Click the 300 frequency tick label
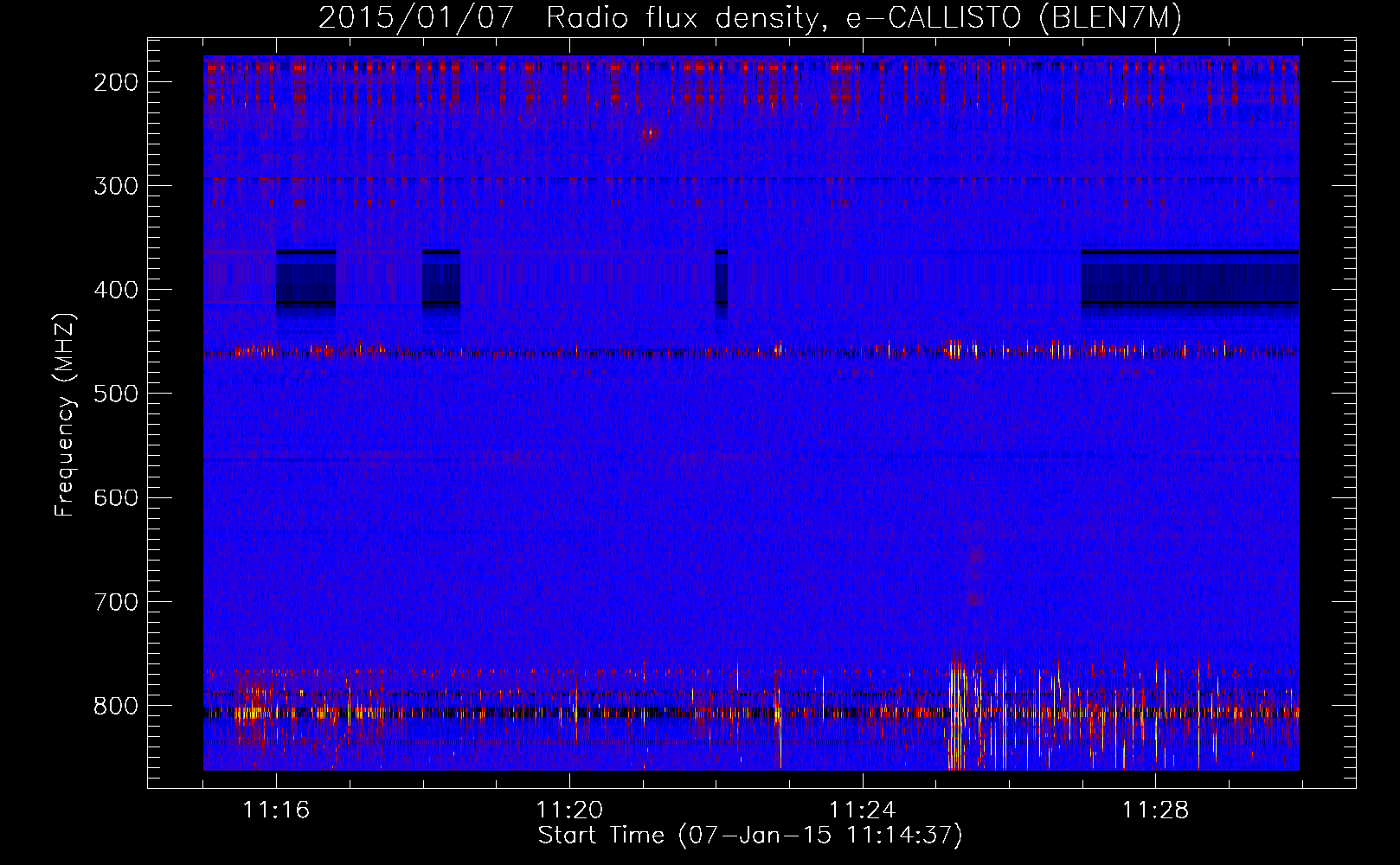1400x865 pixels. tap(116, 186)
